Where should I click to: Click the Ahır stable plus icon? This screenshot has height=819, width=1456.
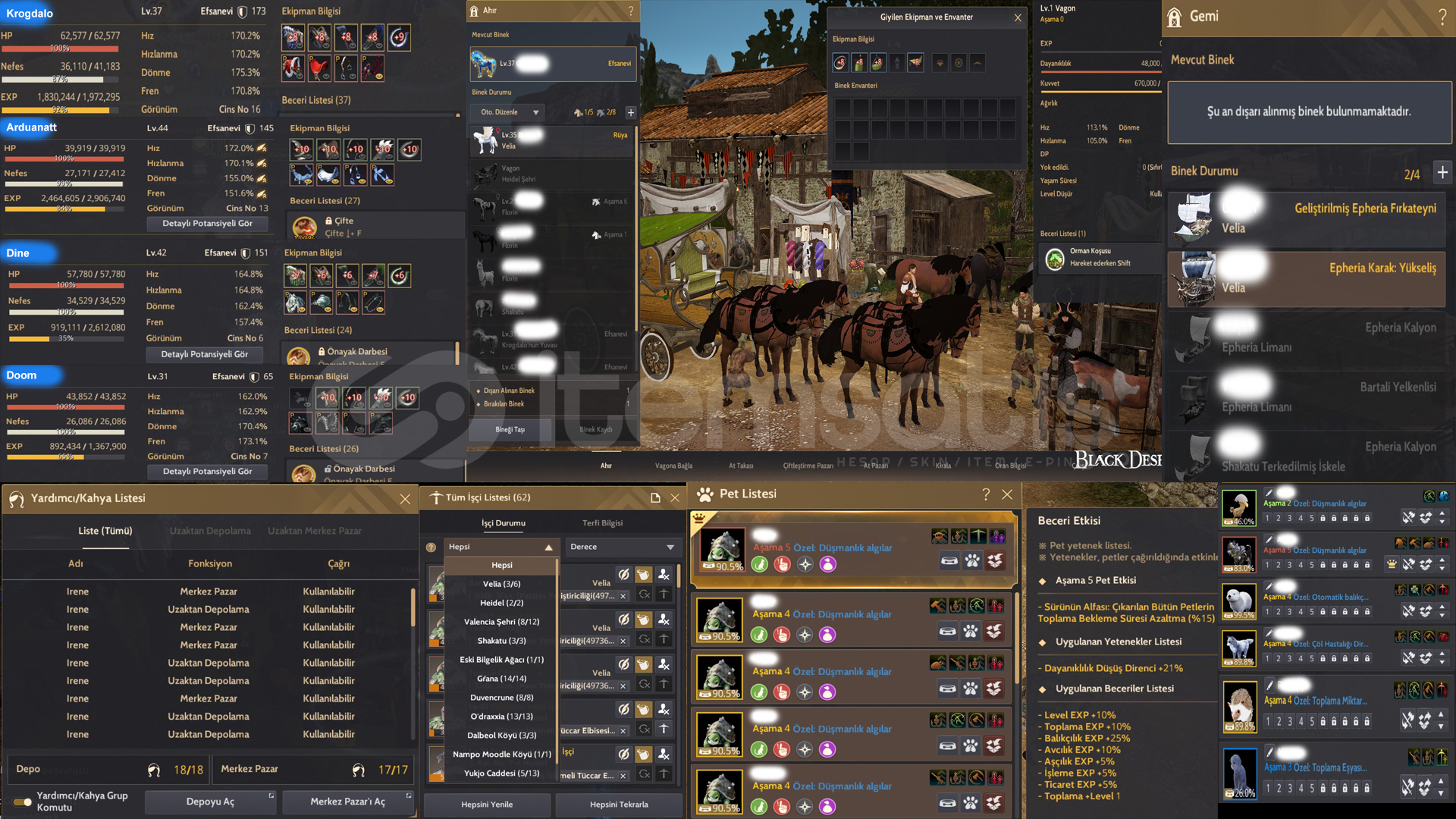(630, 112)
